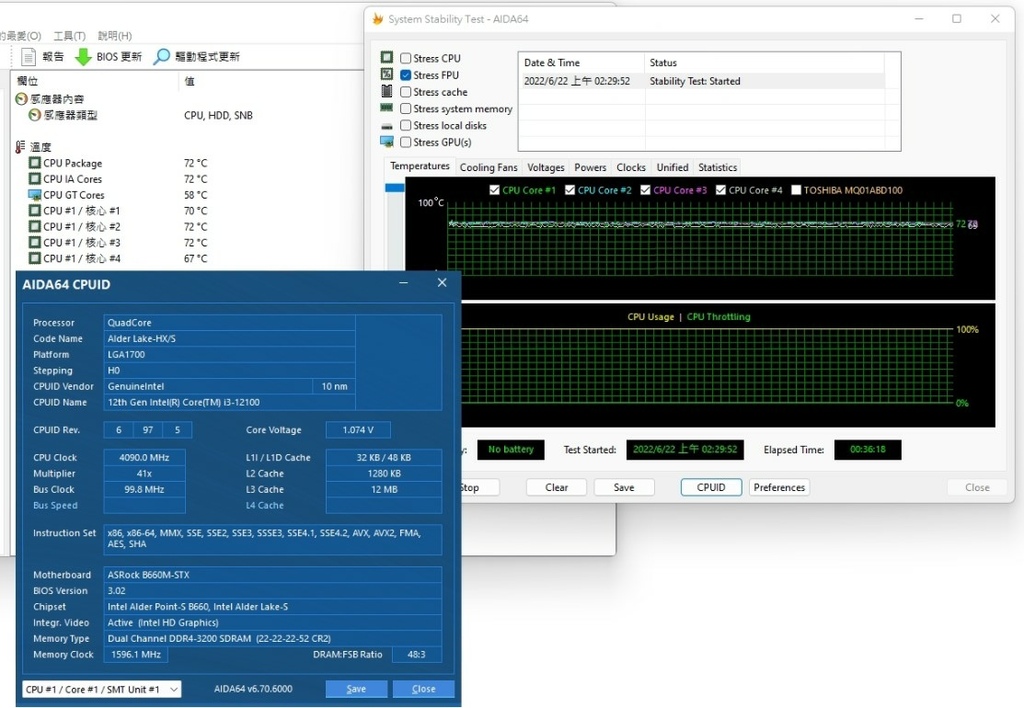Click the AIDA64 flame icon in the title bar
Image resolution: width=1024 pixels, height=708 pixels.
pos(377,19)
